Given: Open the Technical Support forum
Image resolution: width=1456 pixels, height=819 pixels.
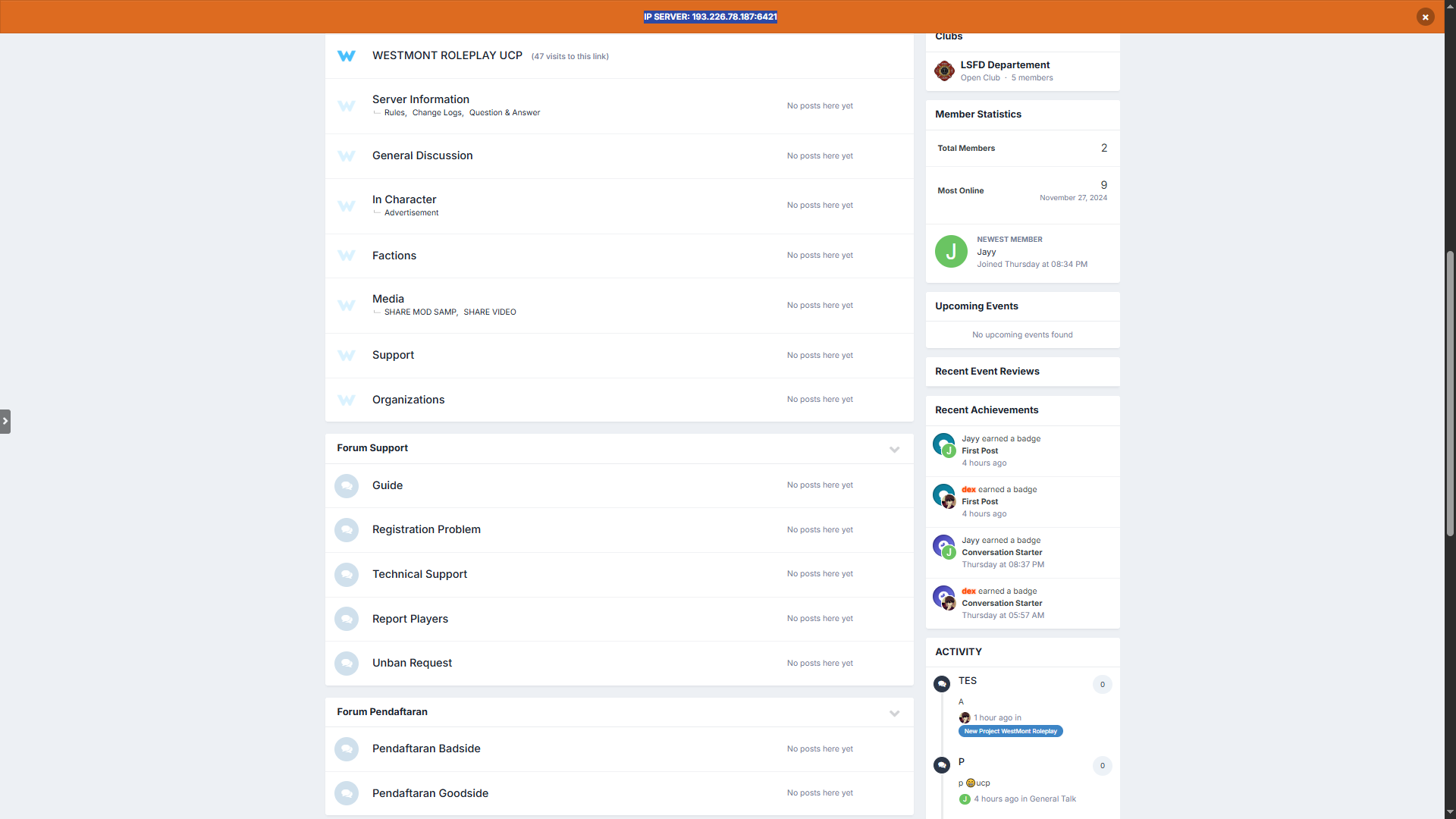Looking at the screenshot, I should pos(419,574).
